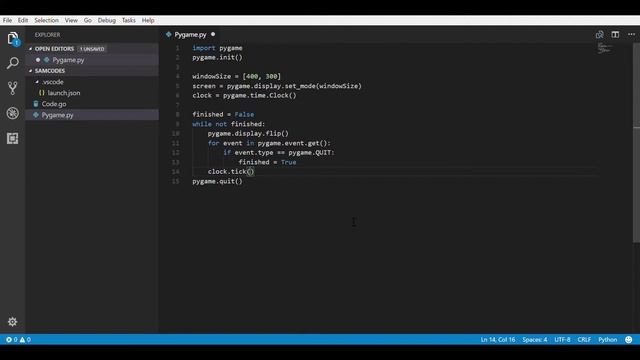Open the File menu

[x=7, y=20]
